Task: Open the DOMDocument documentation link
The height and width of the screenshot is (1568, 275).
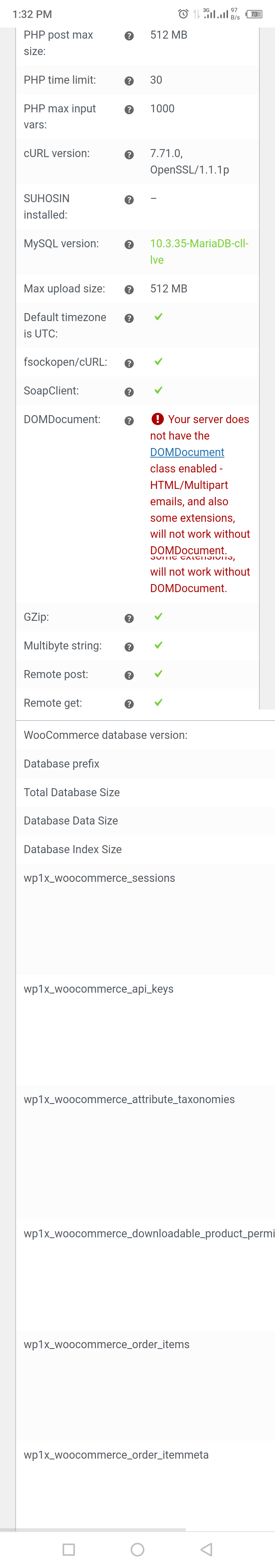Action: pos(187,452)
